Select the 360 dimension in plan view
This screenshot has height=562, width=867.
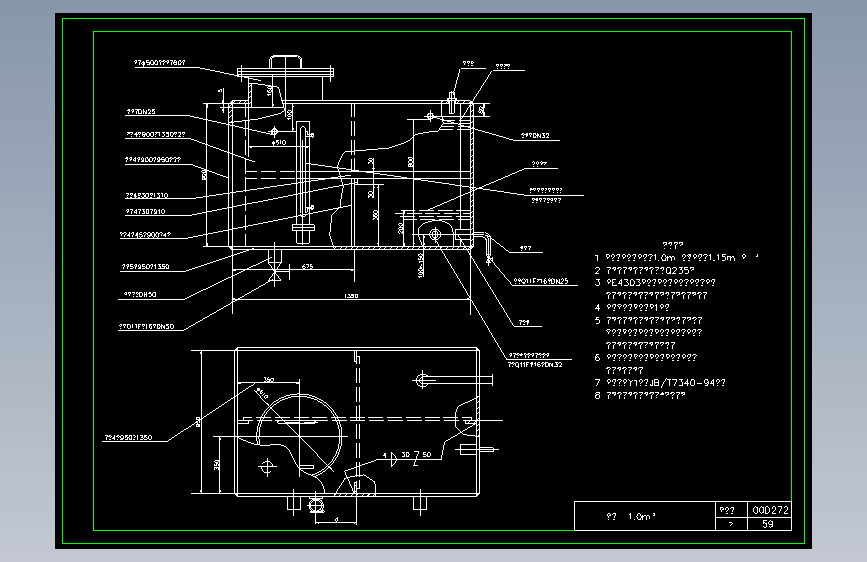pyautogui.click(x=269, y=379)
